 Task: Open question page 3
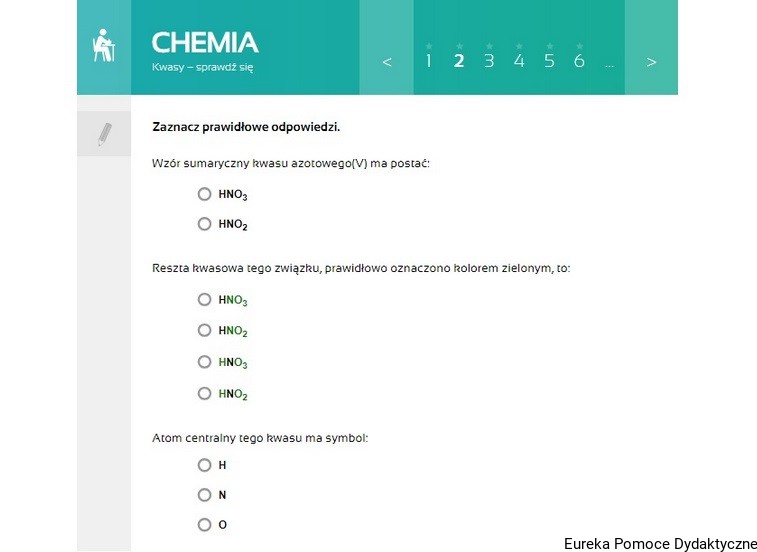coord(489,61)
